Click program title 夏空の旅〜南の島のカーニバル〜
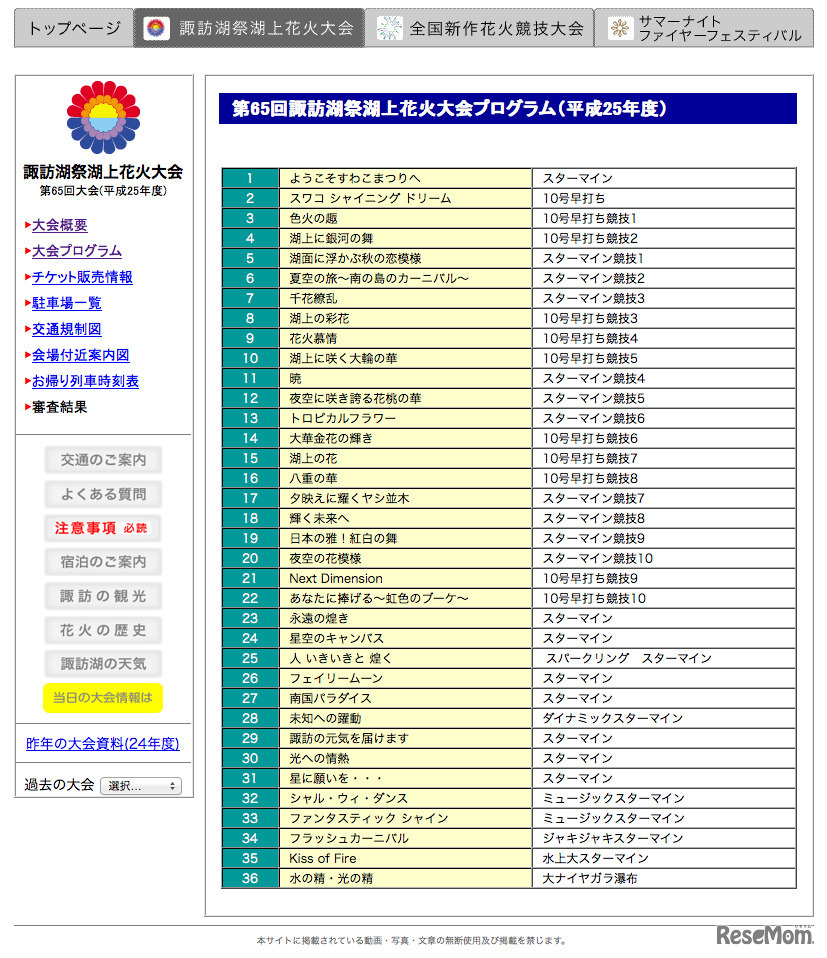Viewport: 827px width, 958px height. [x=379, y=279]
